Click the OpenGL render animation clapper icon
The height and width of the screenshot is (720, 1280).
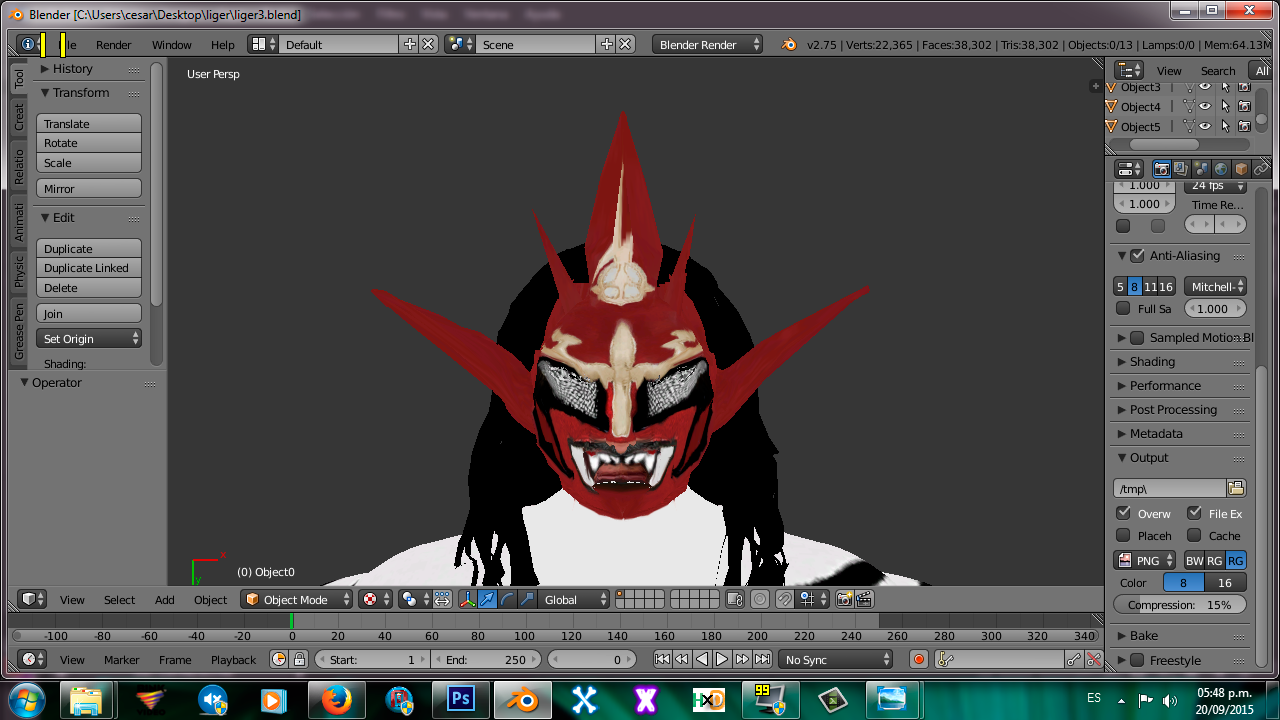865,599
